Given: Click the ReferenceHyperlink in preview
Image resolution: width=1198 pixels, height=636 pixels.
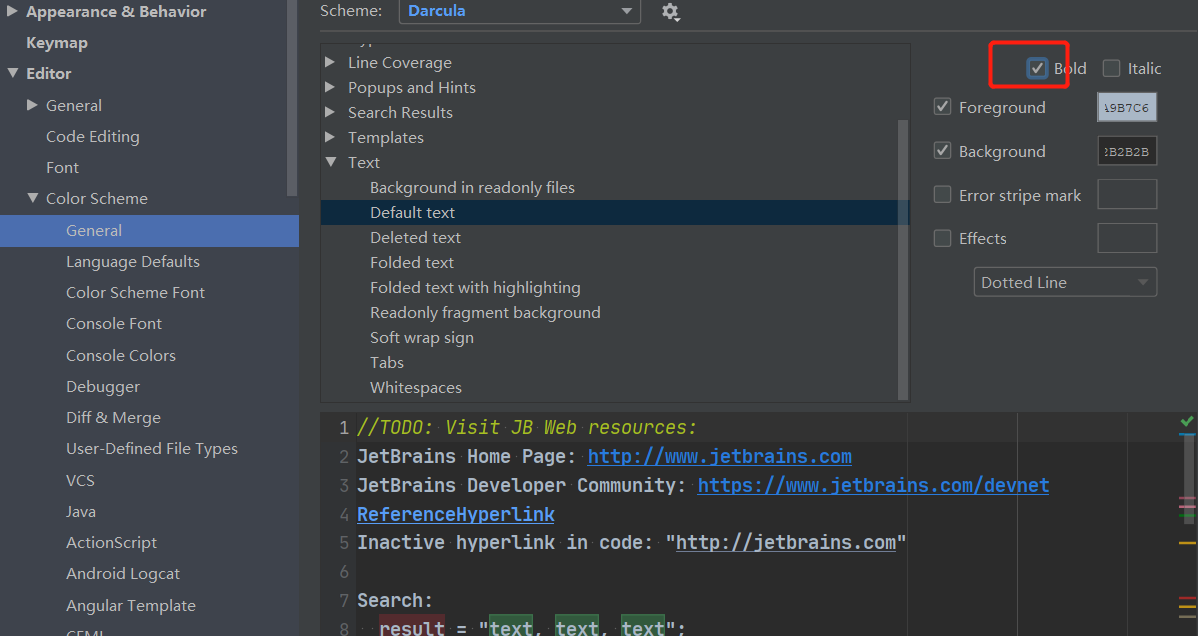Looking at the screenshot, I should [455, 514].
